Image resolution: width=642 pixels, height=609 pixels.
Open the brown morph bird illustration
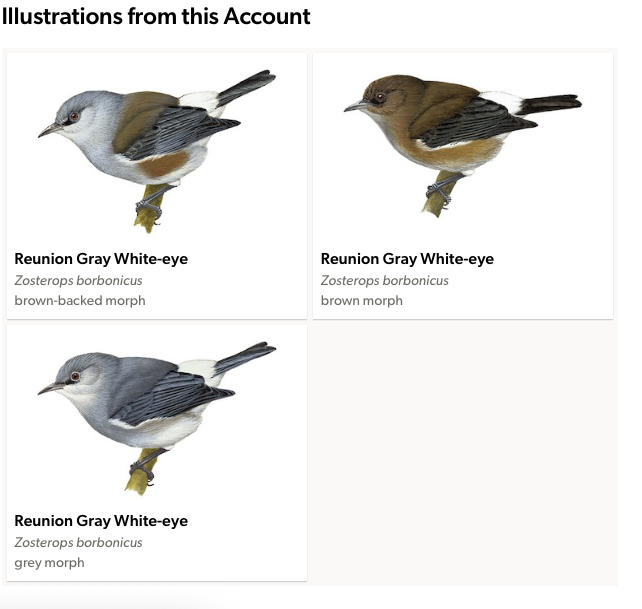pyautogui.click(x=463, y=145)
